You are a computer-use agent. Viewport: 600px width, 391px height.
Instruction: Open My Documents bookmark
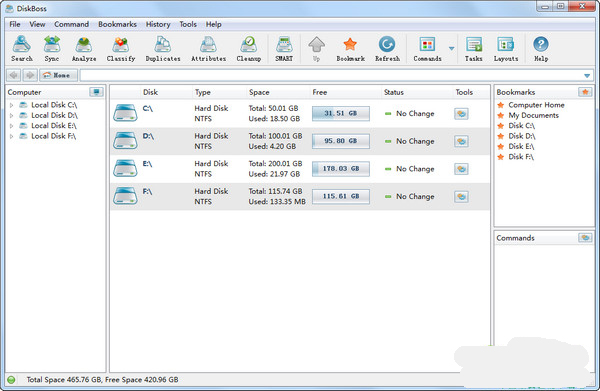pyautogui.click(x=533, y=115)
